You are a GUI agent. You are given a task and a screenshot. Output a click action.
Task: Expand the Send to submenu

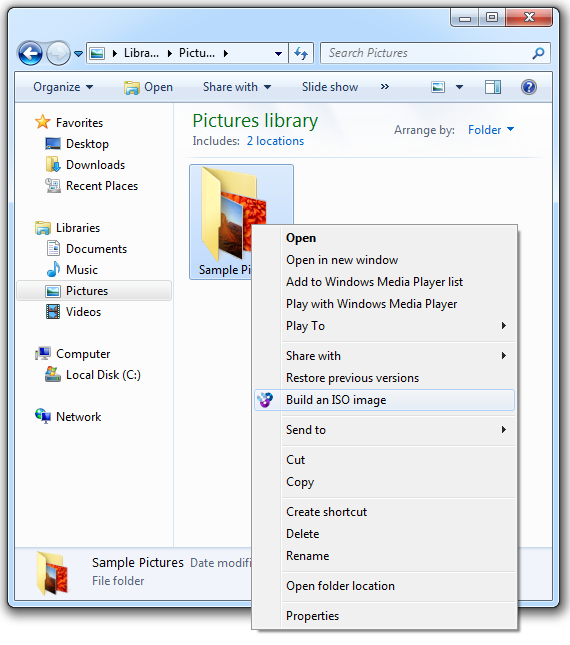tap(385, 430)
